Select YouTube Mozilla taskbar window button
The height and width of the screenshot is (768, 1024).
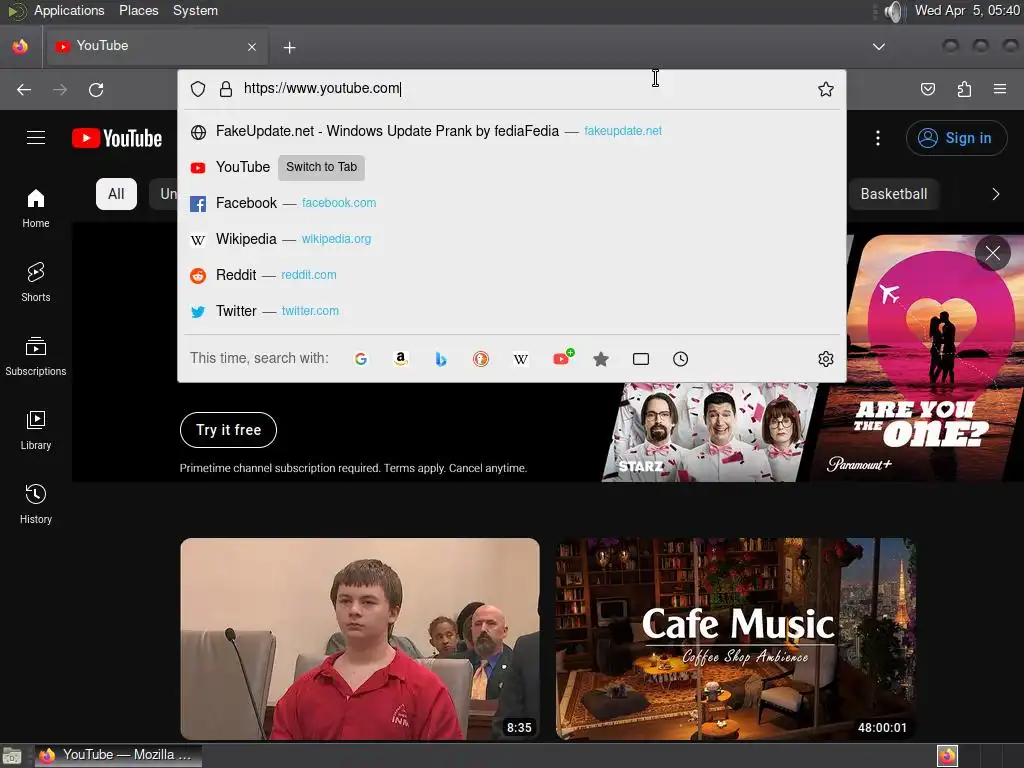118,755
